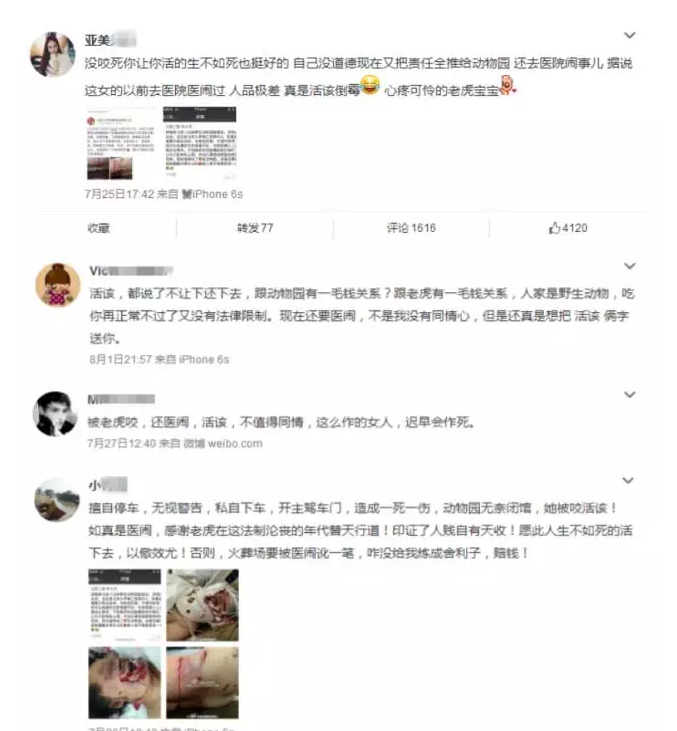The image size is (677, 731).
Task: Open the top-left image in the fourth post
Action: coord(124,605)
